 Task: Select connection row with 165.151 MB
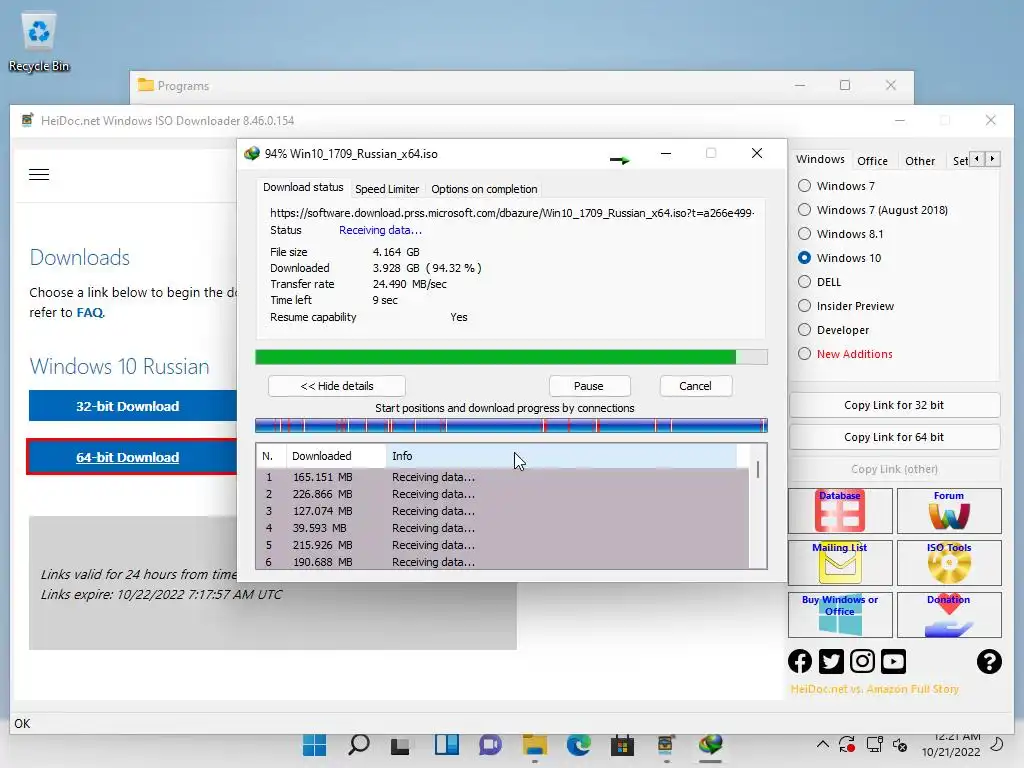tap(503, 477)
